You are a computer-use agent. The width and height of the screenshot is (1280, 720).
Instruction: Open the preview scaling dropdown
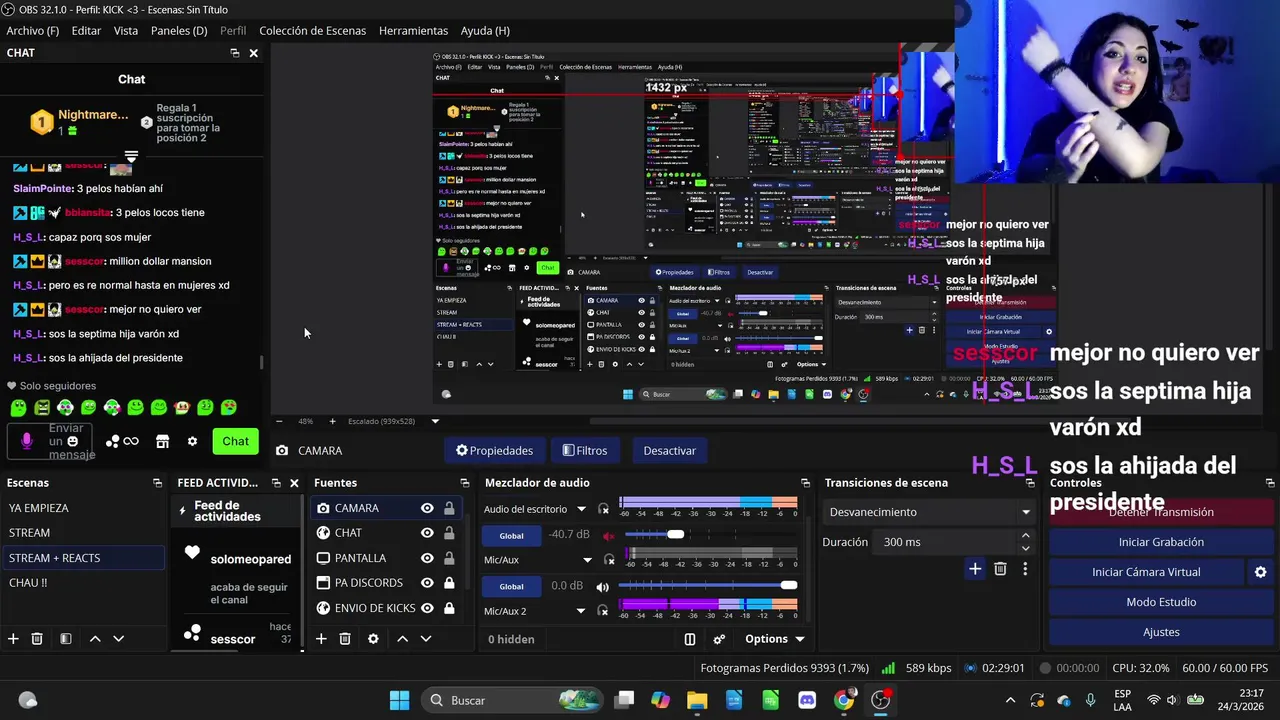coord(435,421)
